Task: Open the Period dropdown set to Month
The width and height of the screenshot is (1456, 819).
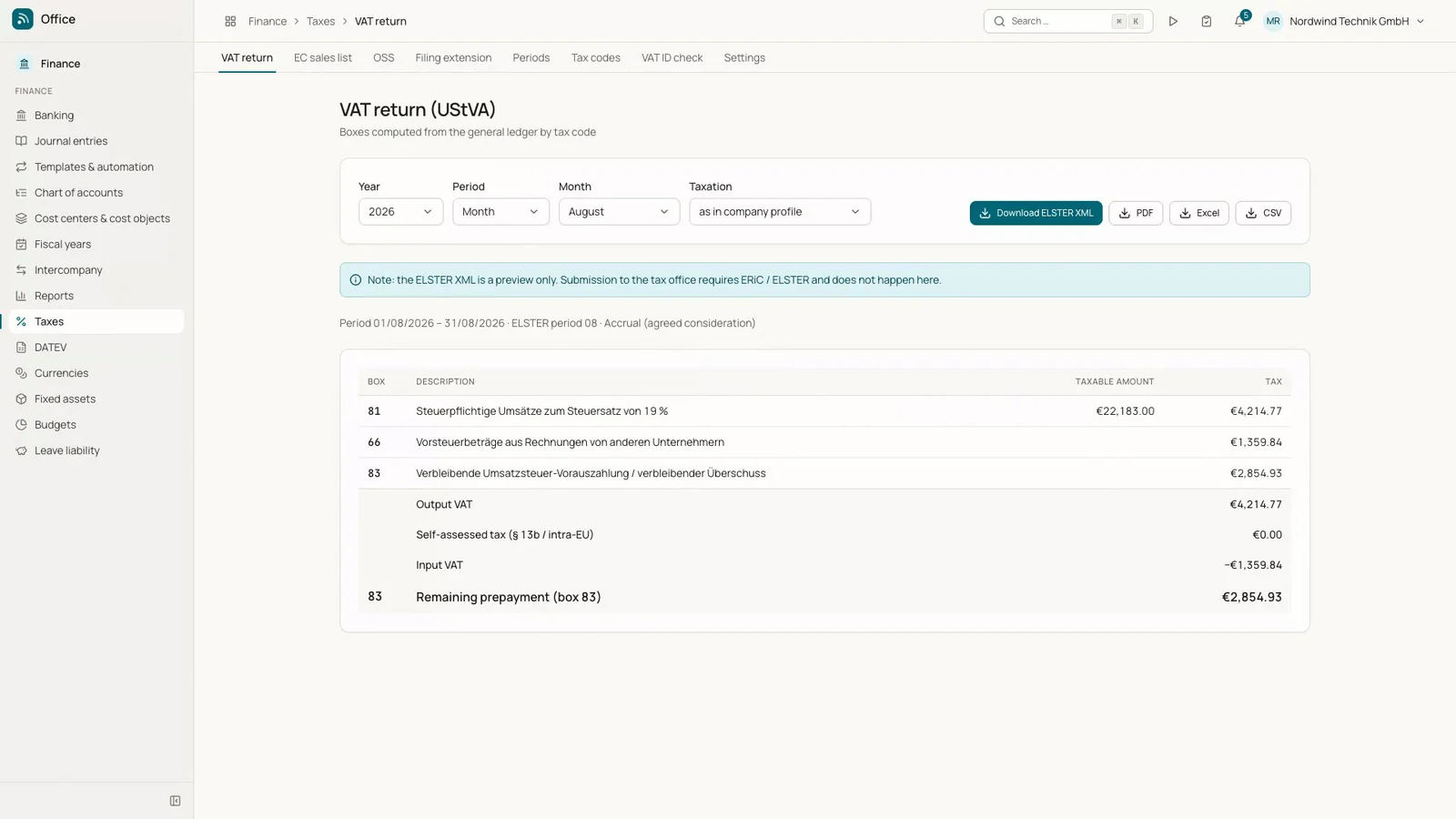Action: pyautogui.click(x=500, y=212)
